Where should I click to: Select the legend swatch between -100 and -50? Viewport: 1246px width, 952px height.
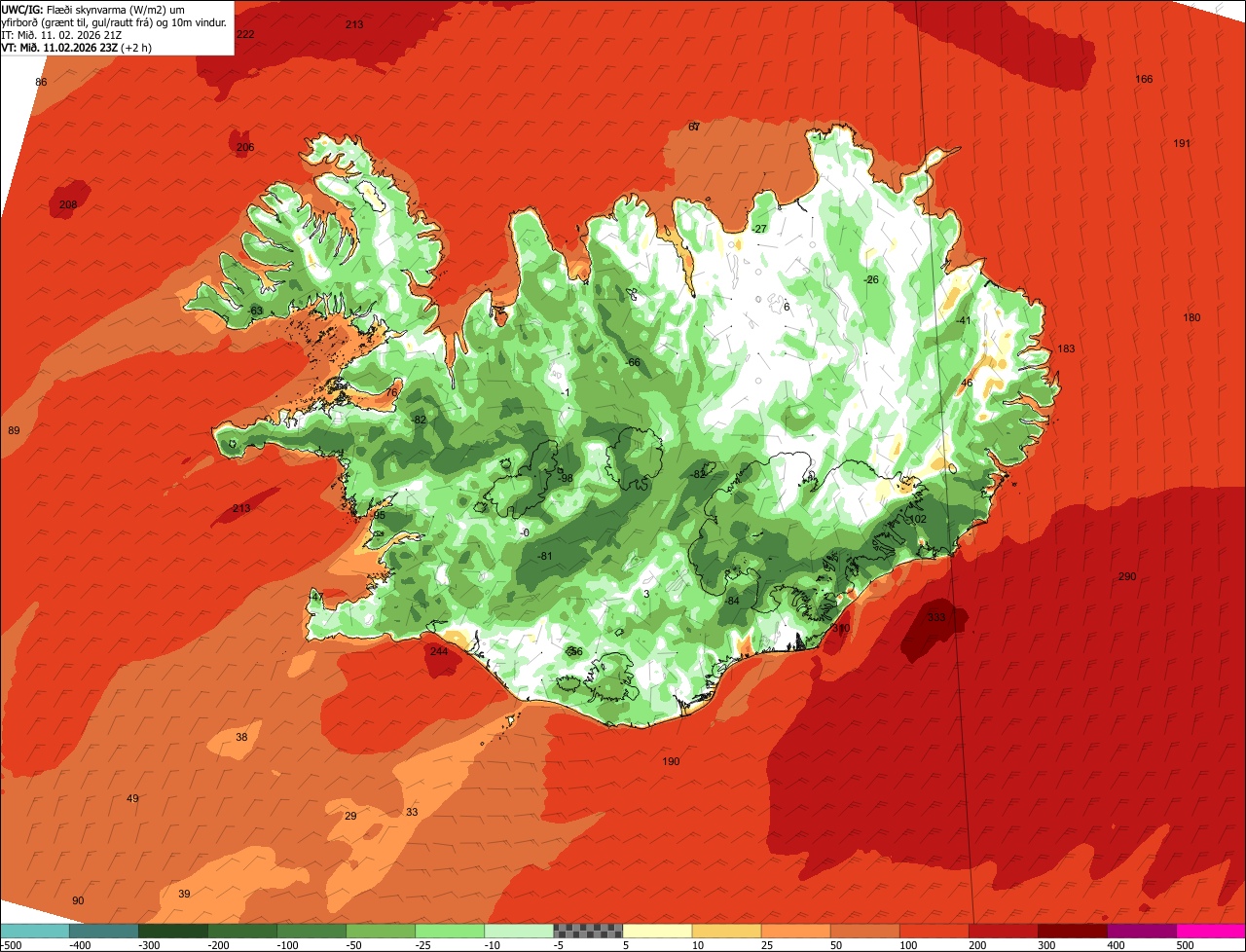(311, 931)
